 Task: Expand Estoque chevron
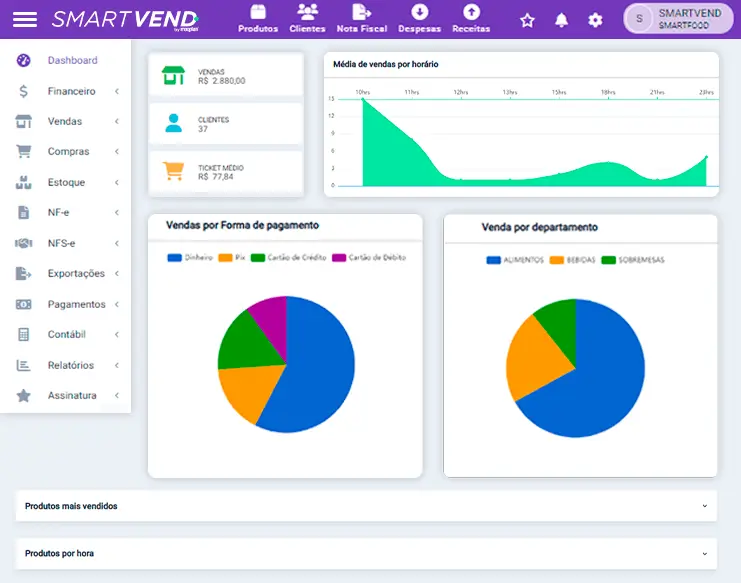pyautogui.click(x=117, y=182)
